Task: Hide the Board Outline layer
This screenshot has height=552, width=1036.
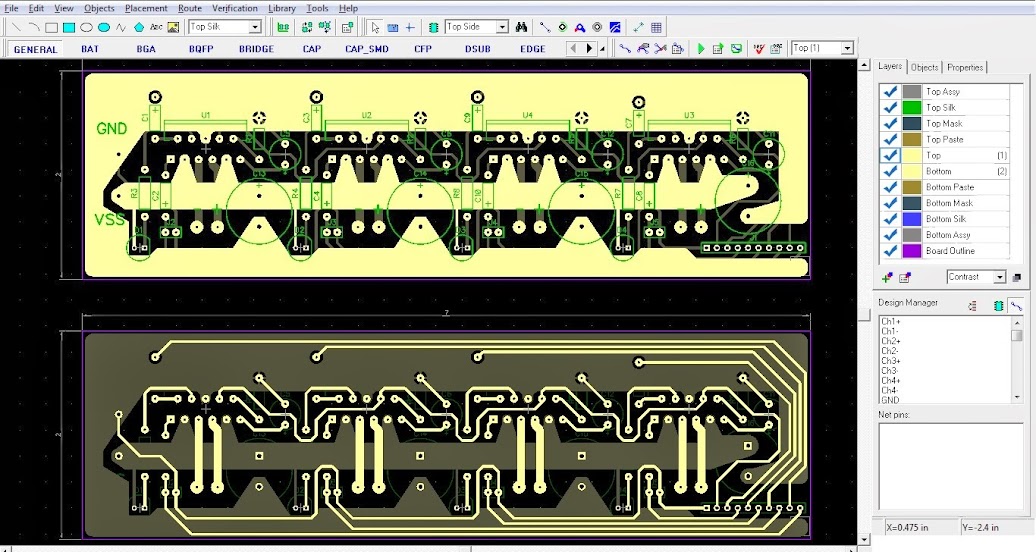Action: click(889, 251)
